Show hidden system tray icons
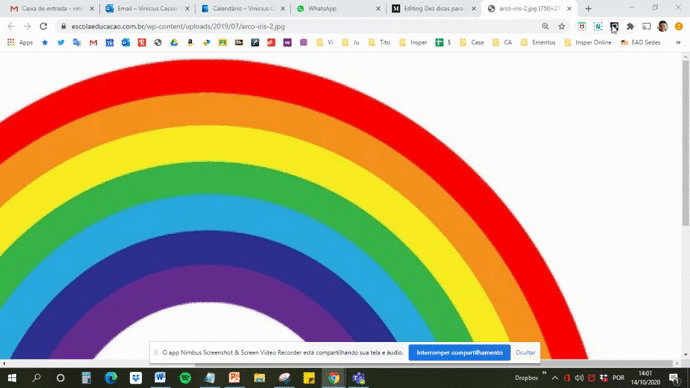Screen dimensions: 690x388 (x=555, y=378)
